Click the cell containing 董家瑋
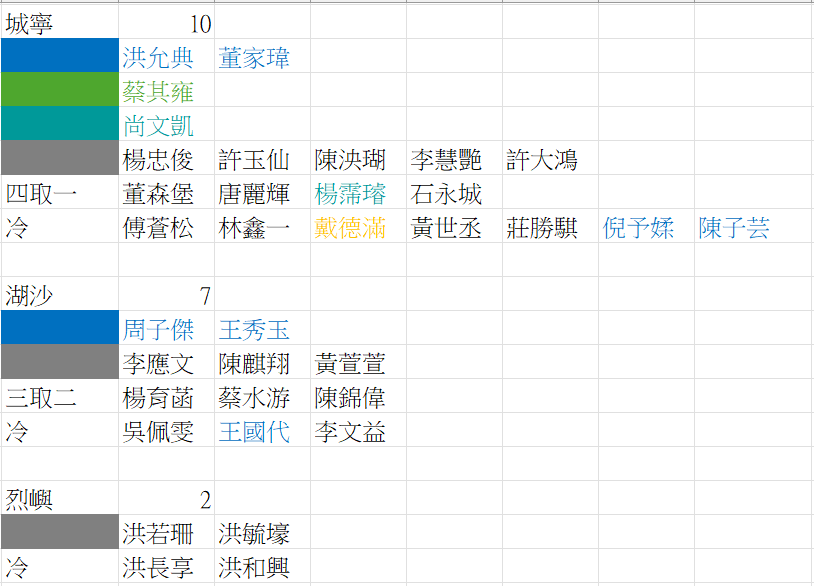 (263, 56)
